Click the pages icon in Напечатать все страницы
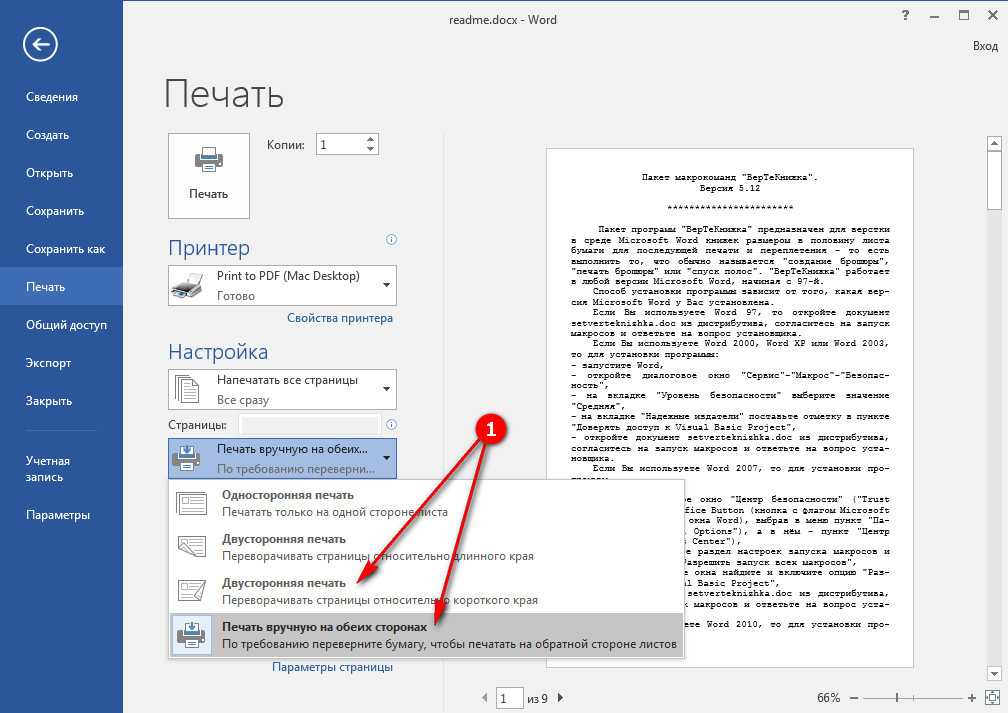Viewport: 1008px width, 713px height. 187,389
